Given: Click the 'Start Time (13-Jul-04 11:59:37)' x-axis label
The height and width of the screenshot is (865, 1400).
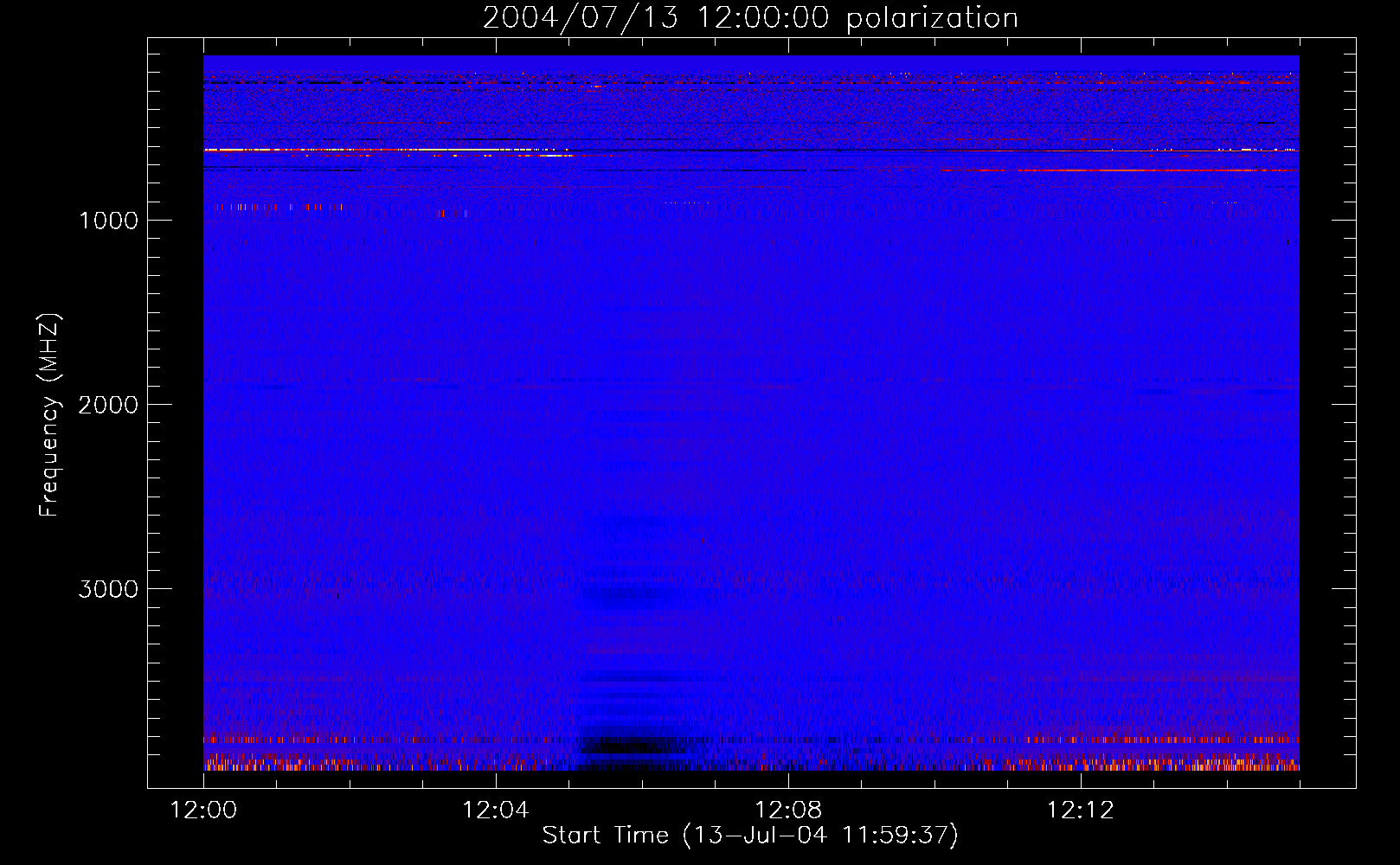Looking at the screenshot, I should pos(750,836).
